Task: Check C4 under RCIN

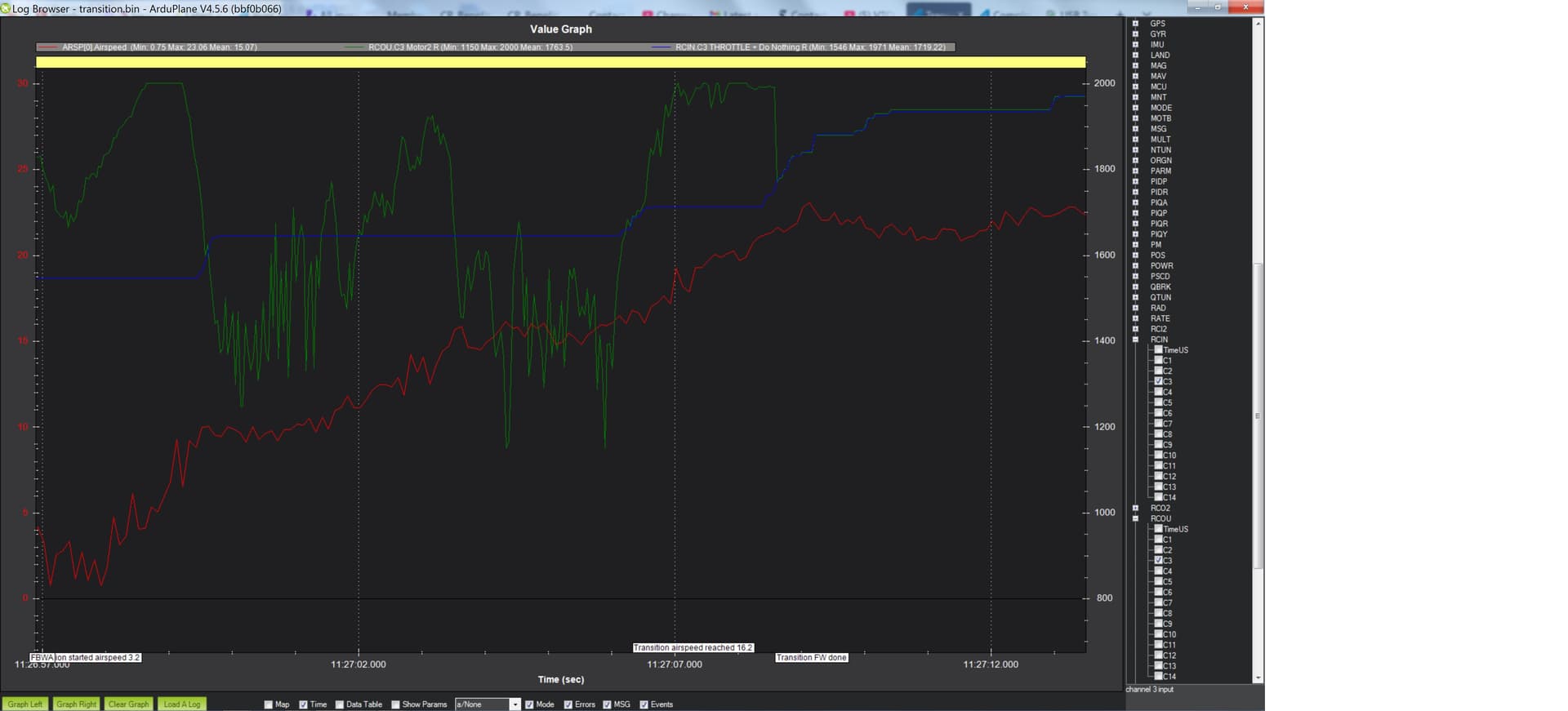Action: (1158, 392)
